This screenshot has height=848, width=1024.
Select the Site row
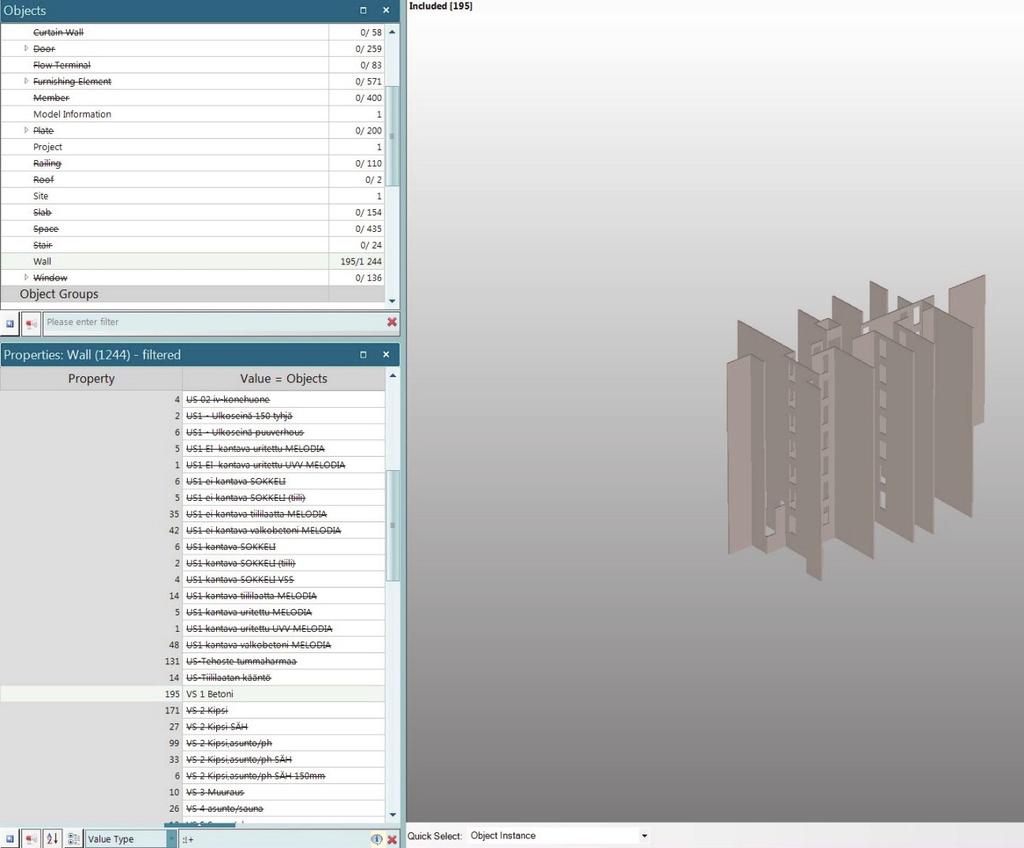pos(193,196)
